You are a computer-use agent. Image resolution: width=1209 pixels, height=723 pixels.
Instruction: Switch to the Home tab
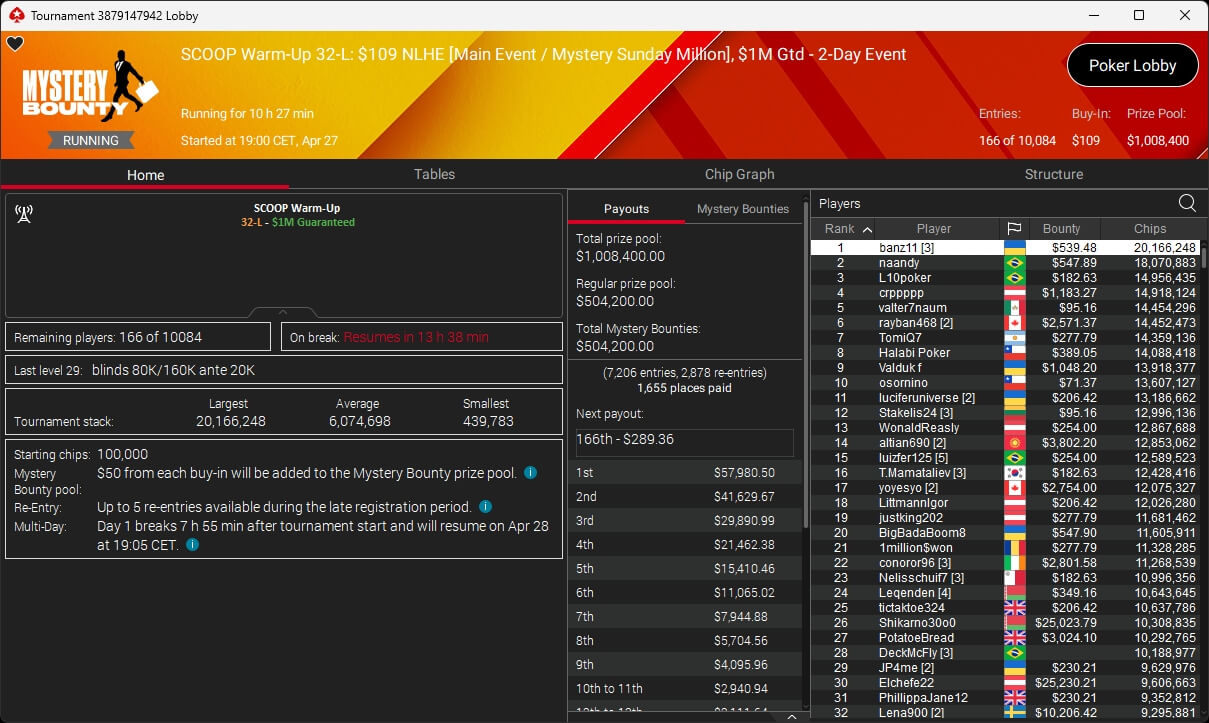pos(145,175)
